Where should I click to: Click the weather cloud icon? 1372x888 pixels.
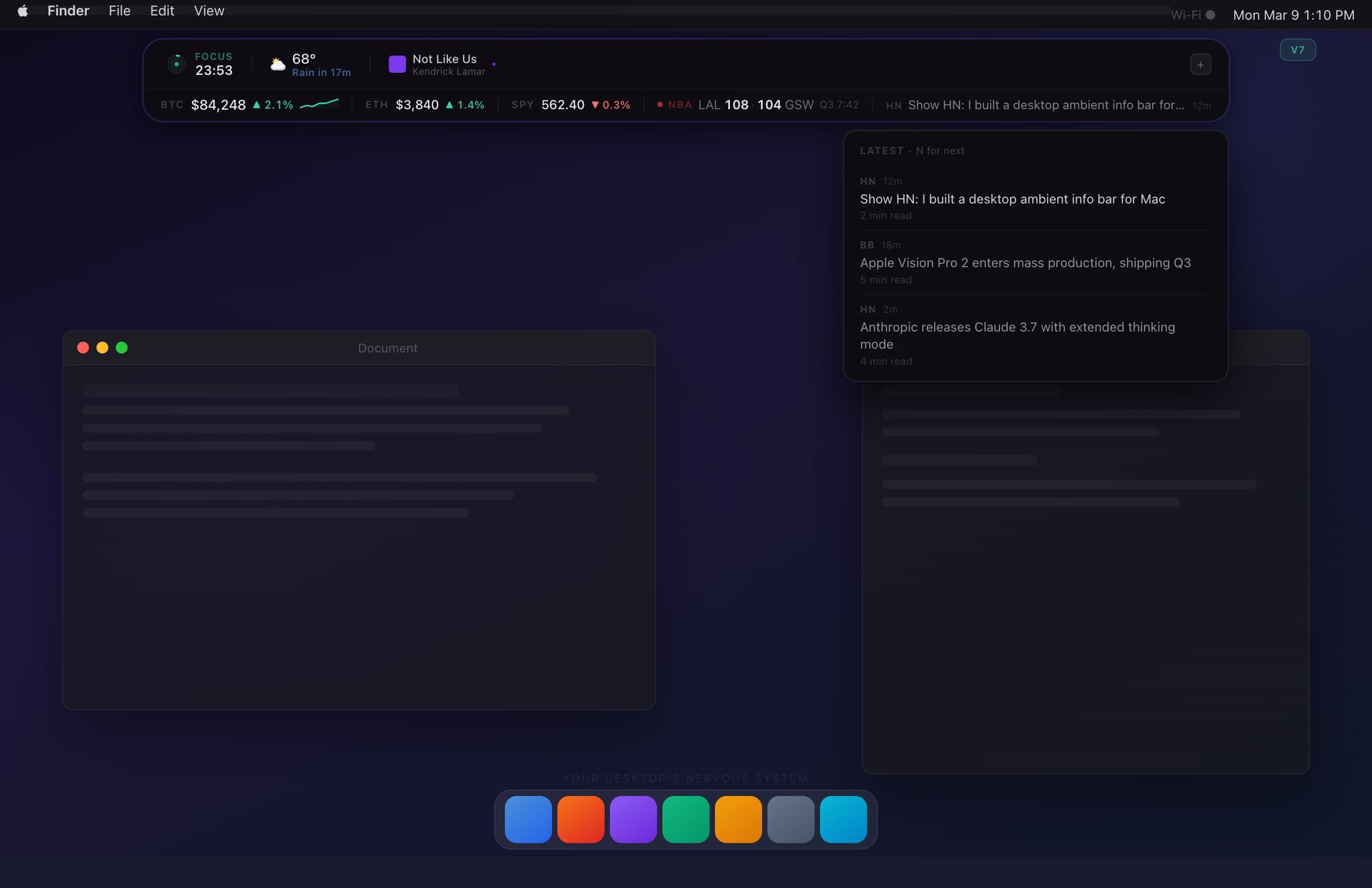point(277,64)
